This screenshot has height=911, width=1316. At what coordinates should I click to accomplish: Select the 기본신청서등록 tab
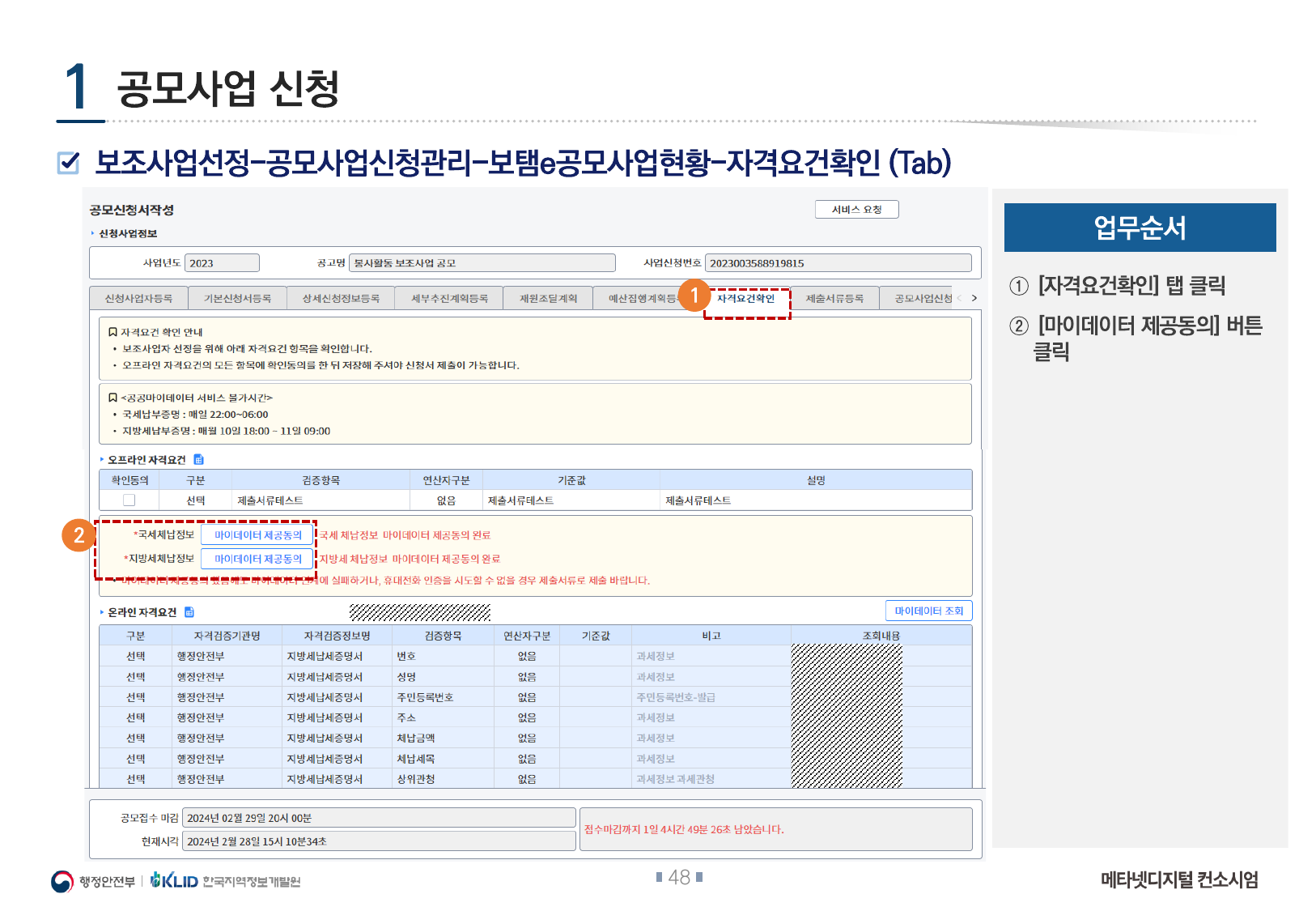click(237, 299)
